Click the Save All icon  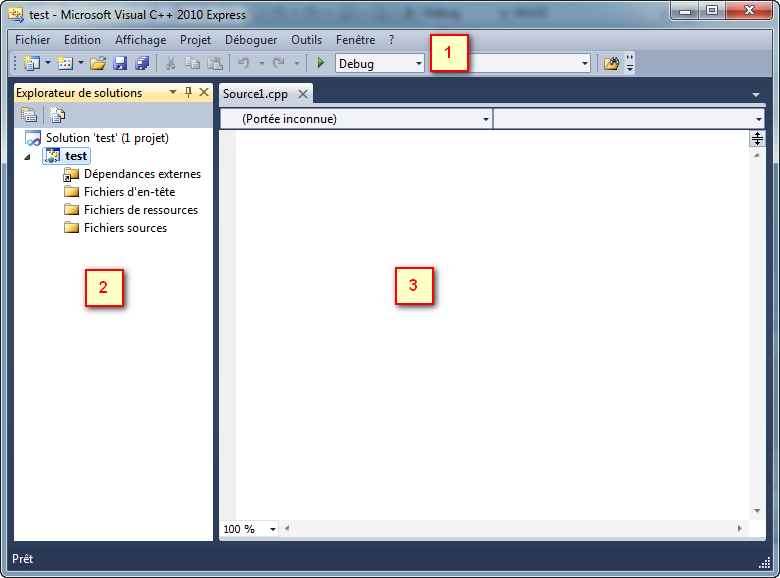coord(142,63)
